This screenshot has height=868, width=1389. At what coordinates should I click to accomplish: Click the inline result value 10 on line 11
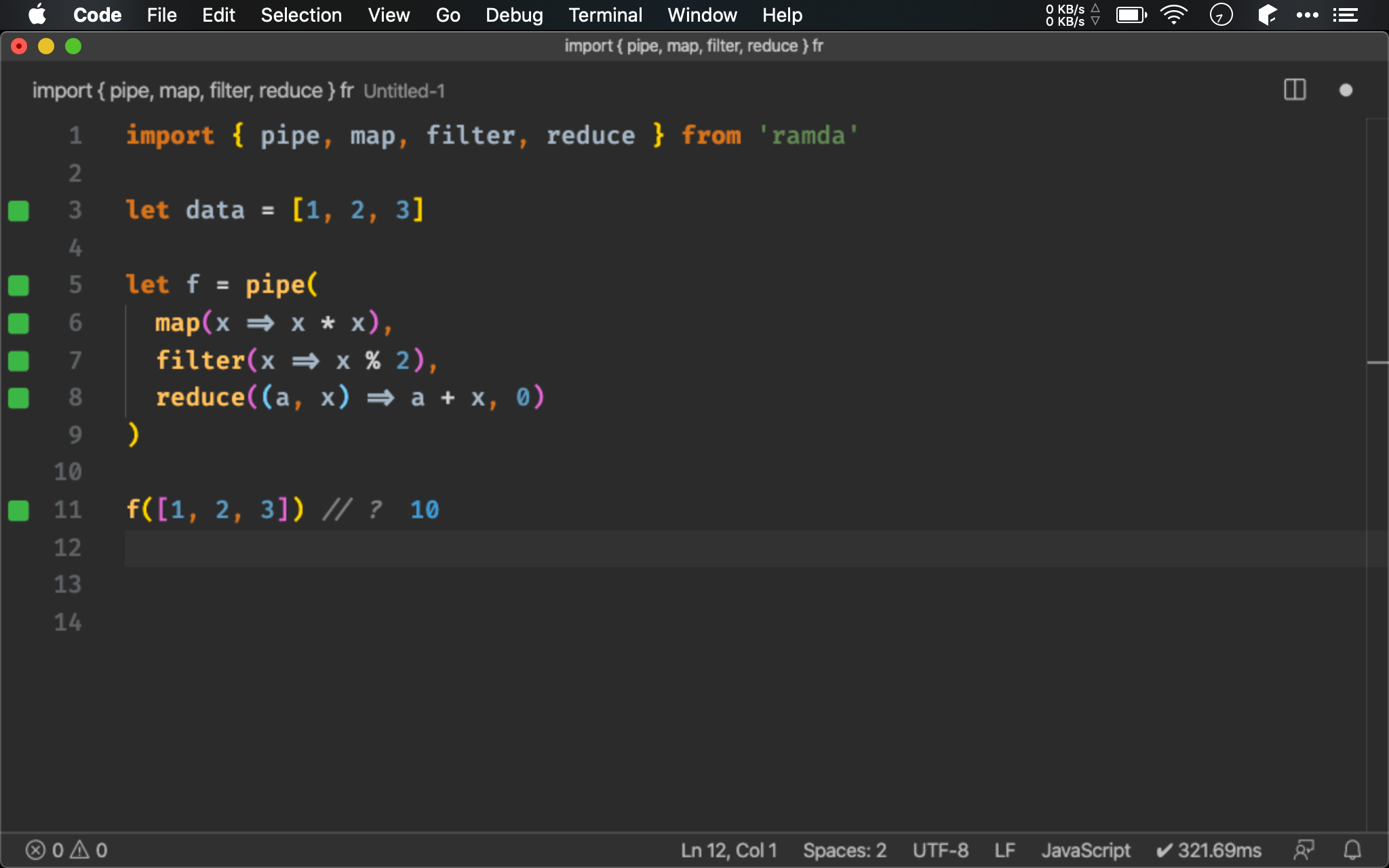pos(425,510)
